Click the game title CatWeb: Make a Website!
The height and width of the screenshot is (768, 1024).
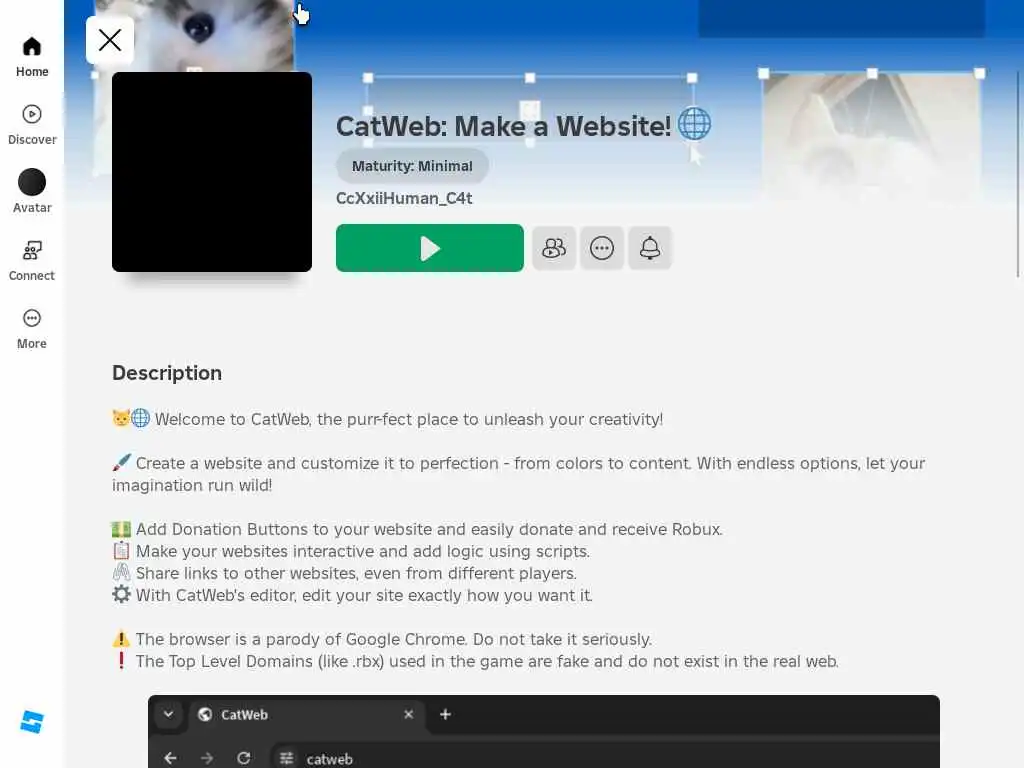pos(503,126)
